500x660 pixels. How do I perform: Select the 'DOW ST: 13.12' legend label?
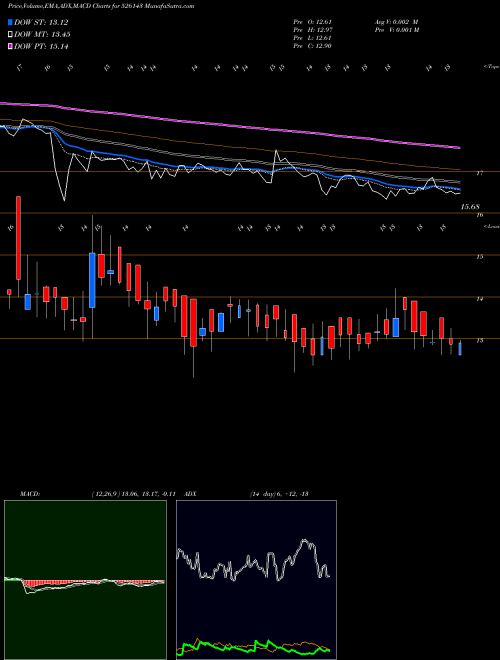click(41, 23)
